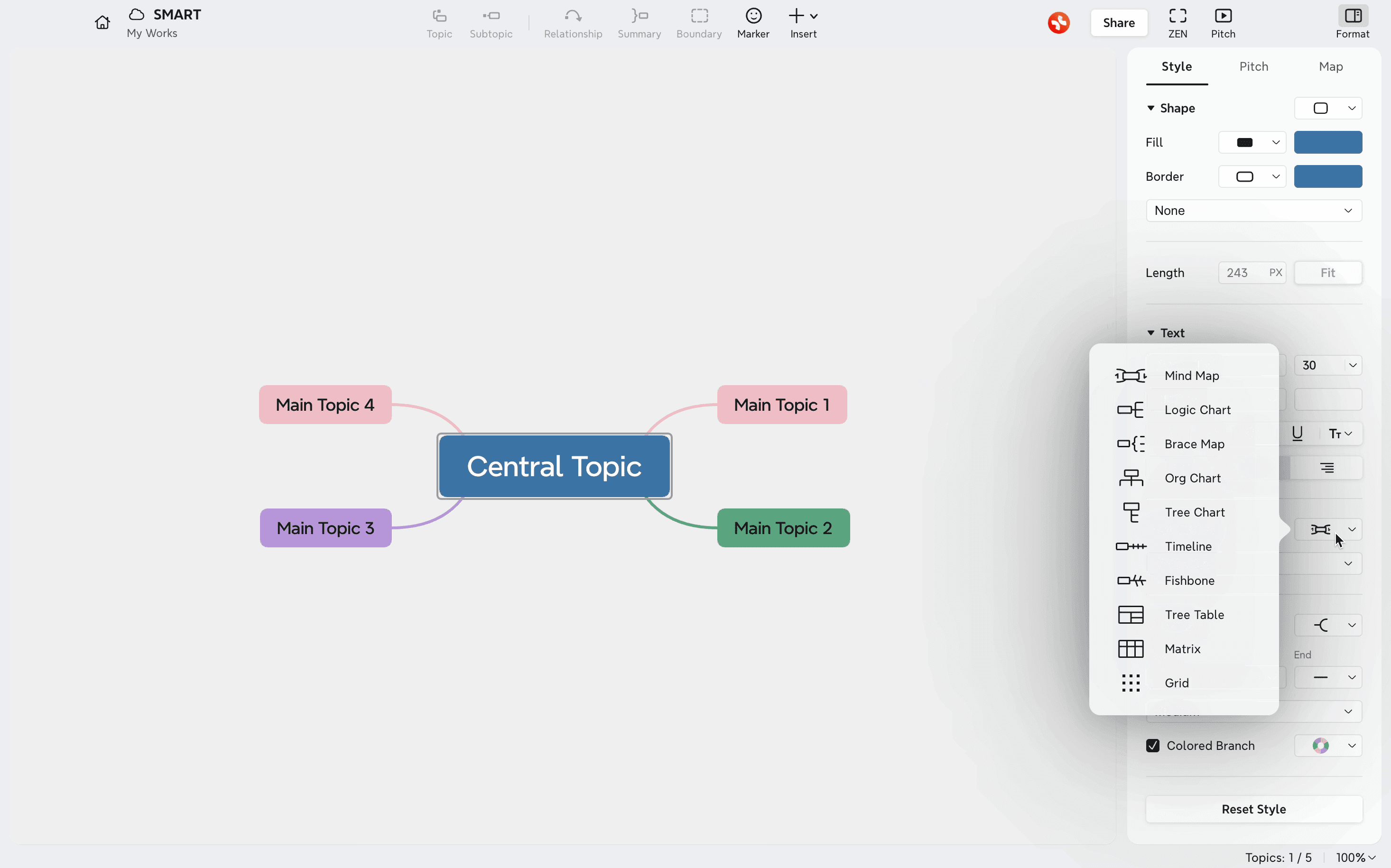Open the topic shape dropdown
This screenshot has width=1391, height=868.
(1328, 108)
